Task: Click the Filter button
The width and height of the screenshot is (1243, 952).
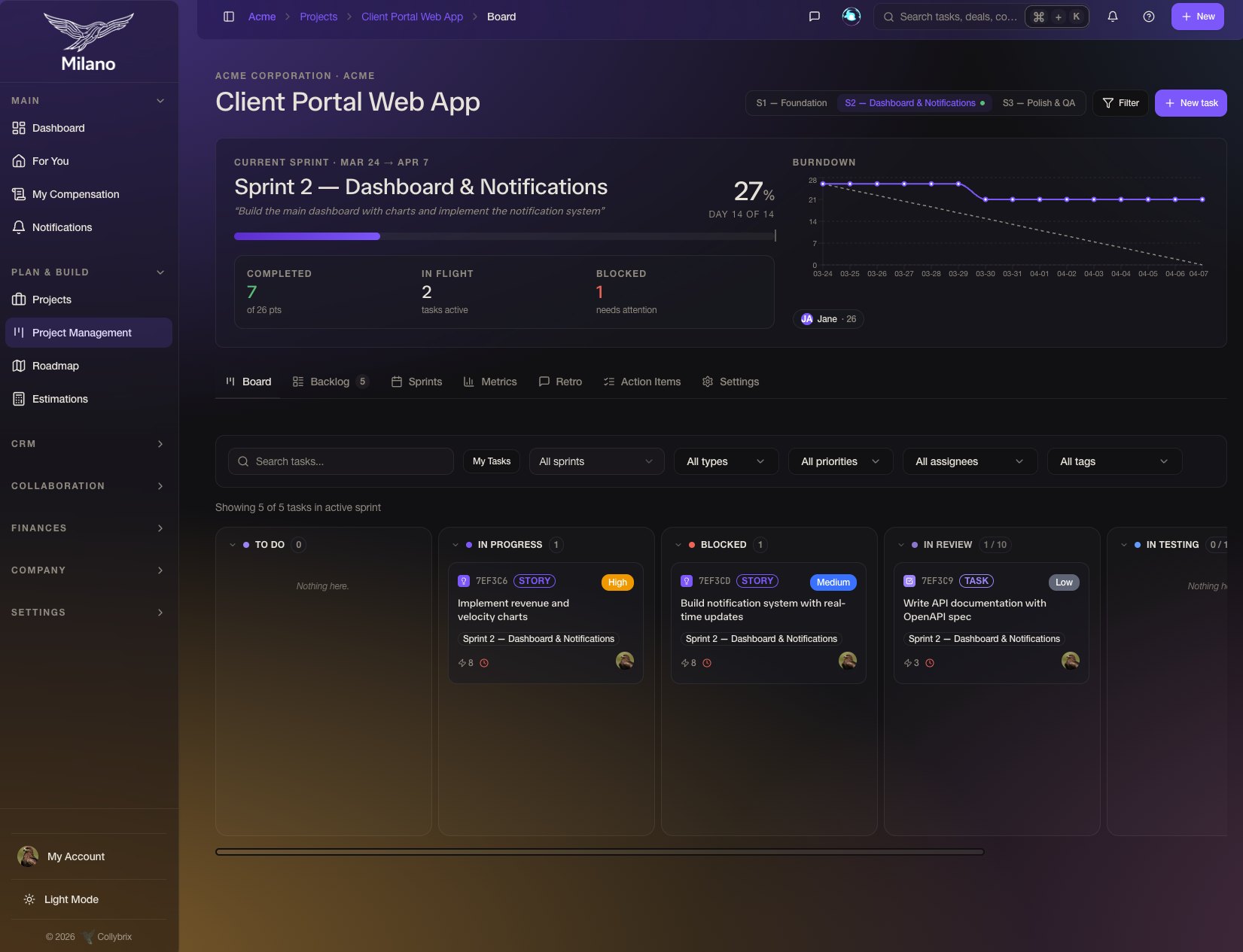Action: tap(1120, 103)
